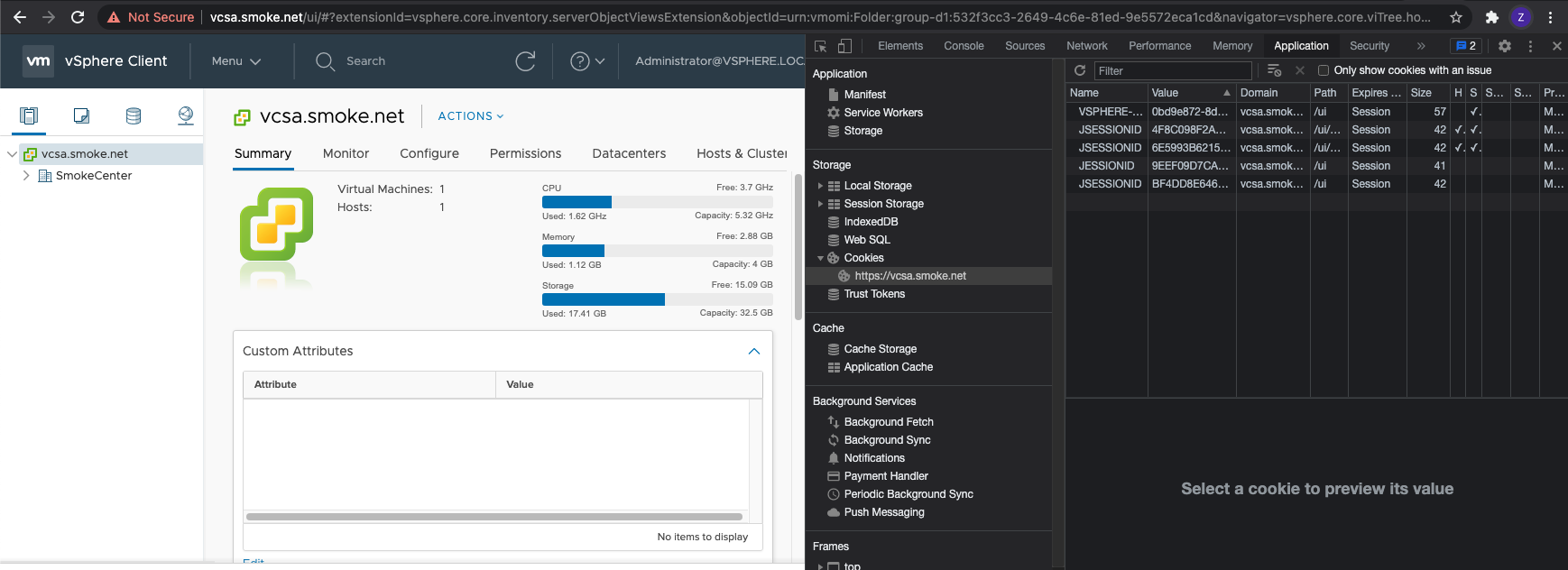
Task: Toggle the DevTools device toolbar icon
Action: point(844,46)
